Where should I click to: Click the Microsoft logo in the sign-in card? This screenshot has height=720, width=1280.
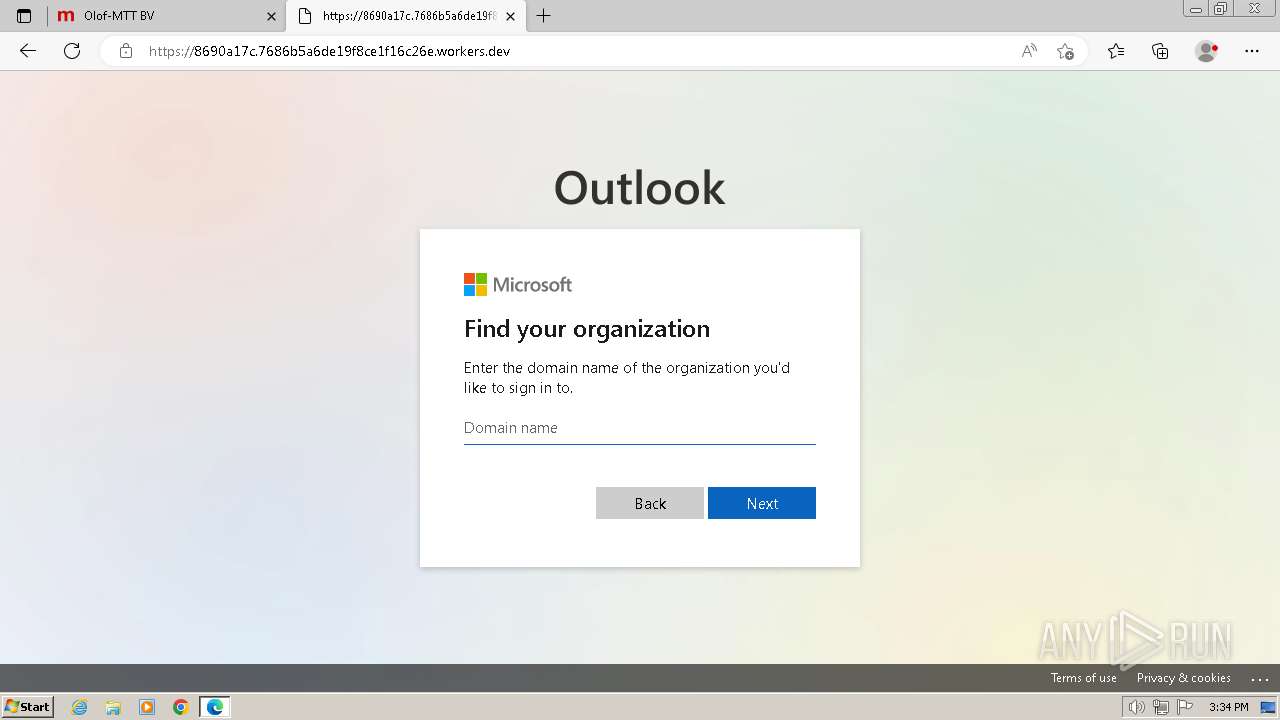(x=518, y=285)
